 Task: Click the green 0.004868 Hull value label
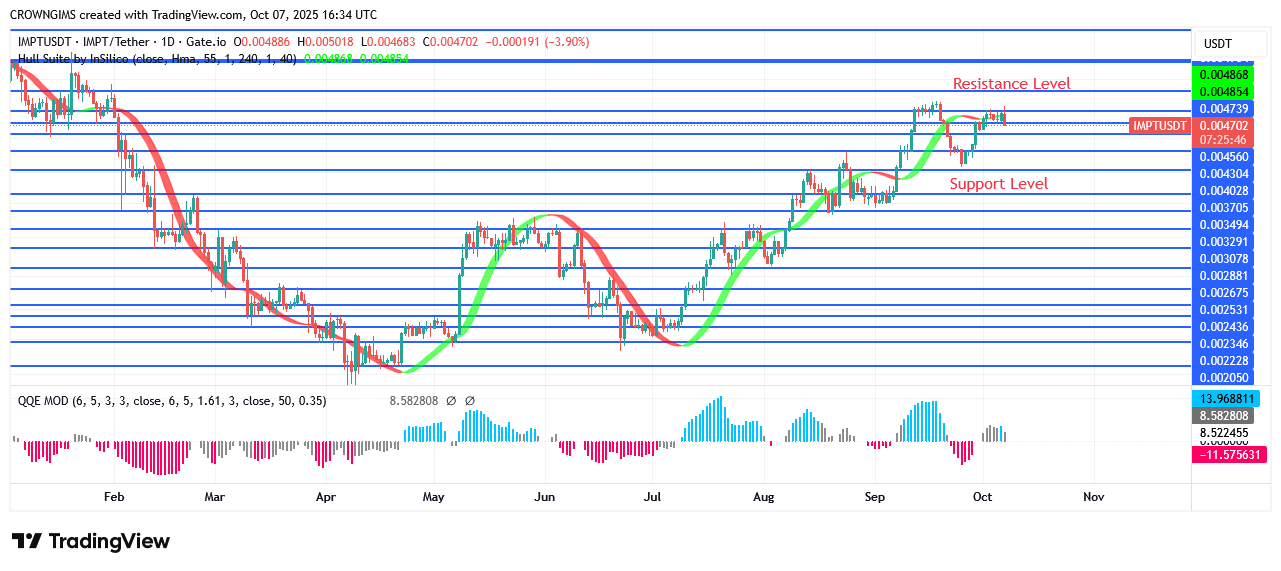pyautogui.click(x=1224, y=75)
